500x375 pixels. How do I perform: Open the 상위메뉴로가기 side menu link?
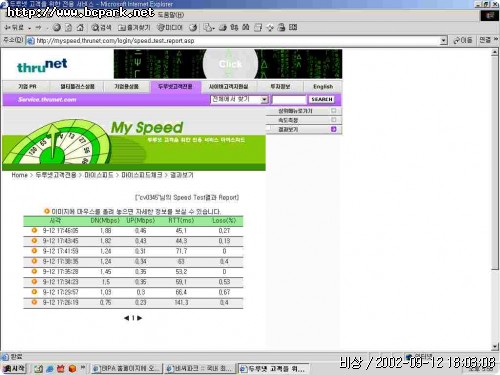tap(295, 111)
